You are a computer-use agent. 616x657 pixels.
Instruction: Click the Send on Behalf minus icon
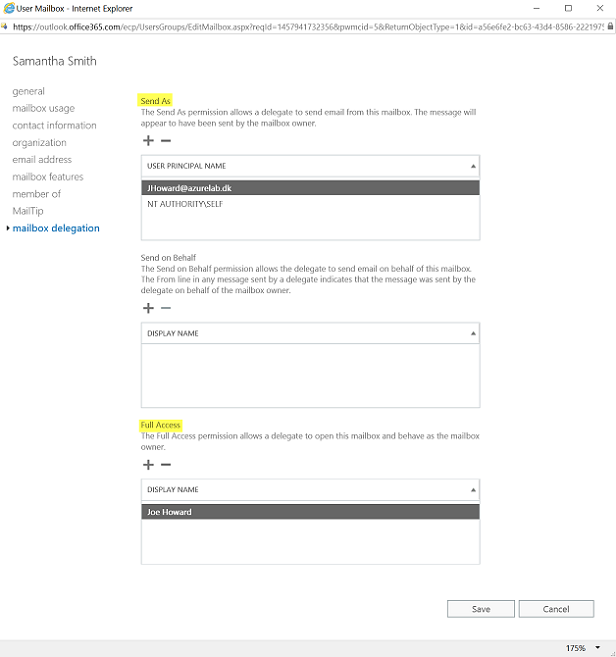coord(166,308)
